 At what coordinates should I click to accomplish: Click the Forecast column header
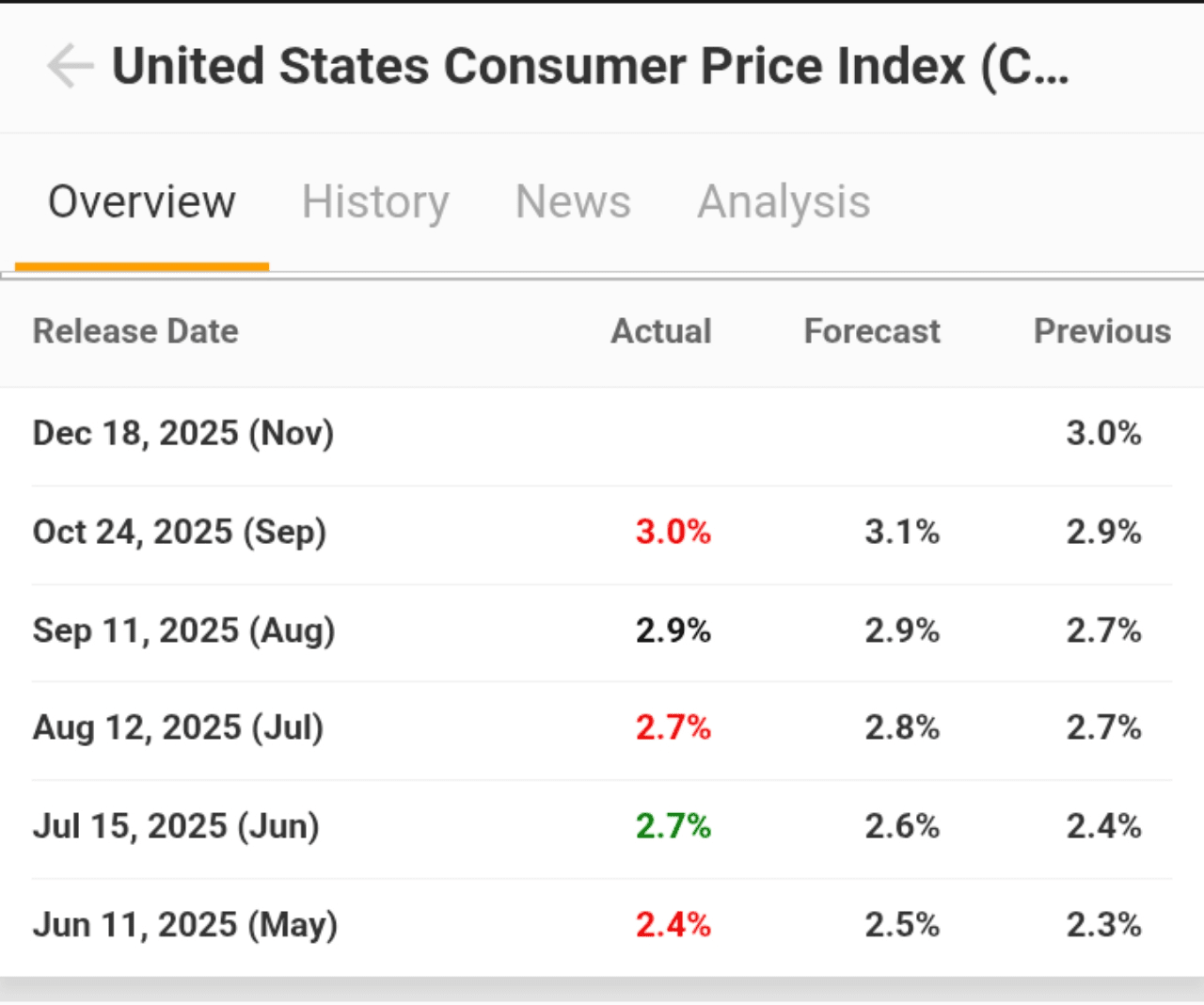[872, 331]
